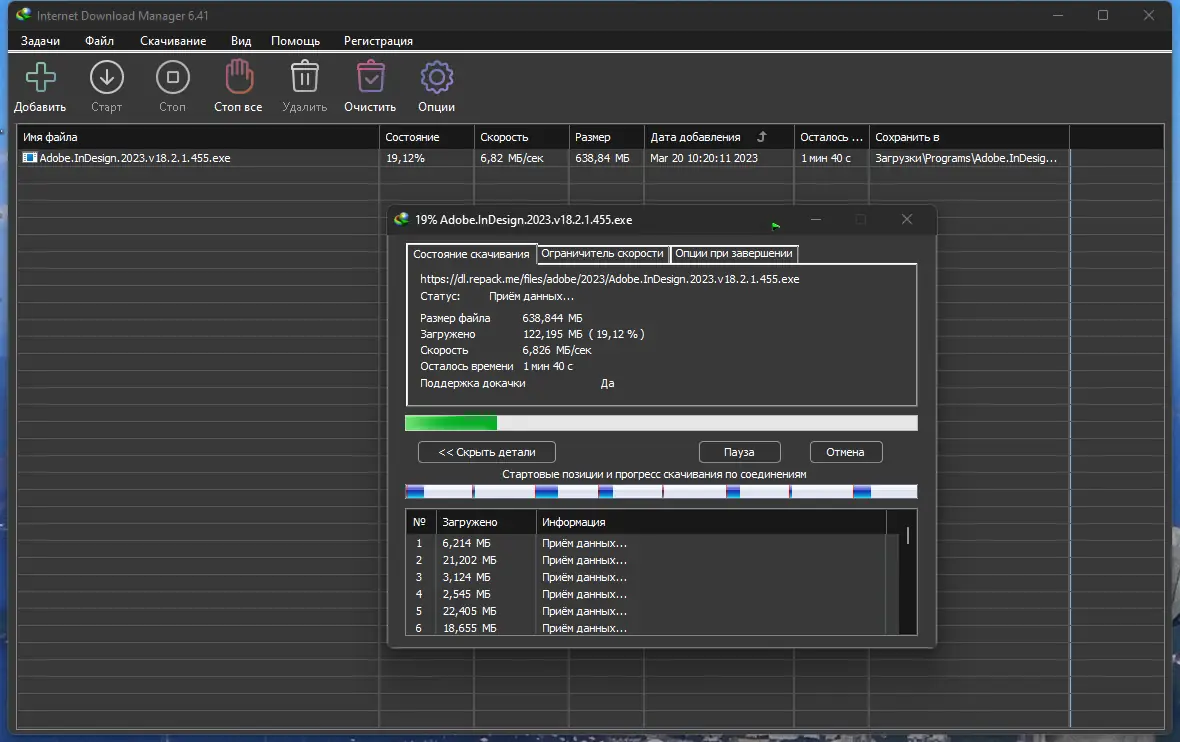
Task: Click the Очистить toolbar icon
Action: click(370, 77)
